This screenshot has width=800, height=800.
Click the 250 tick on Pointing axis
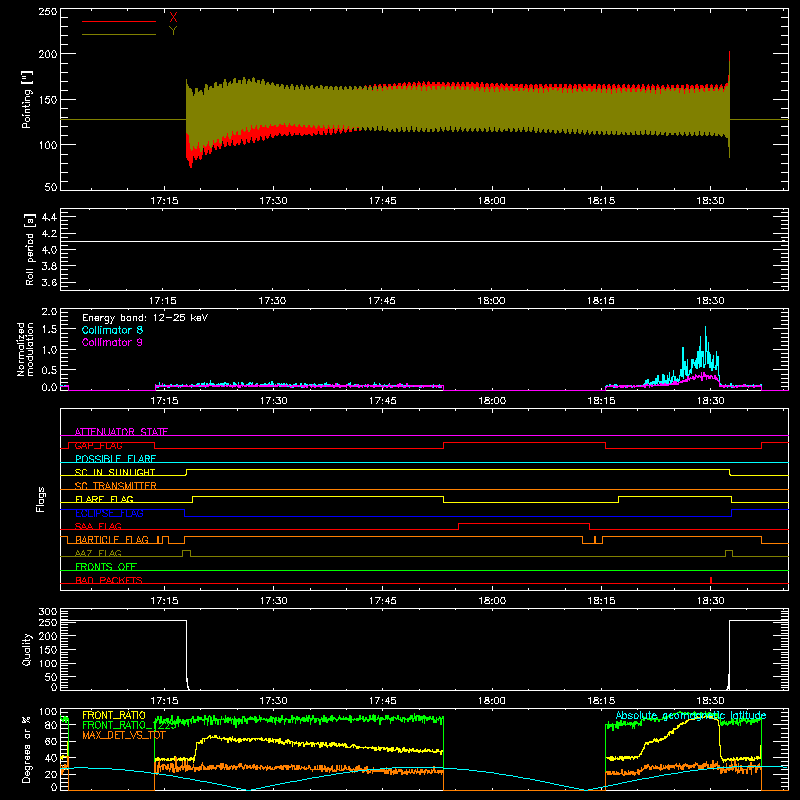point(47,11)
